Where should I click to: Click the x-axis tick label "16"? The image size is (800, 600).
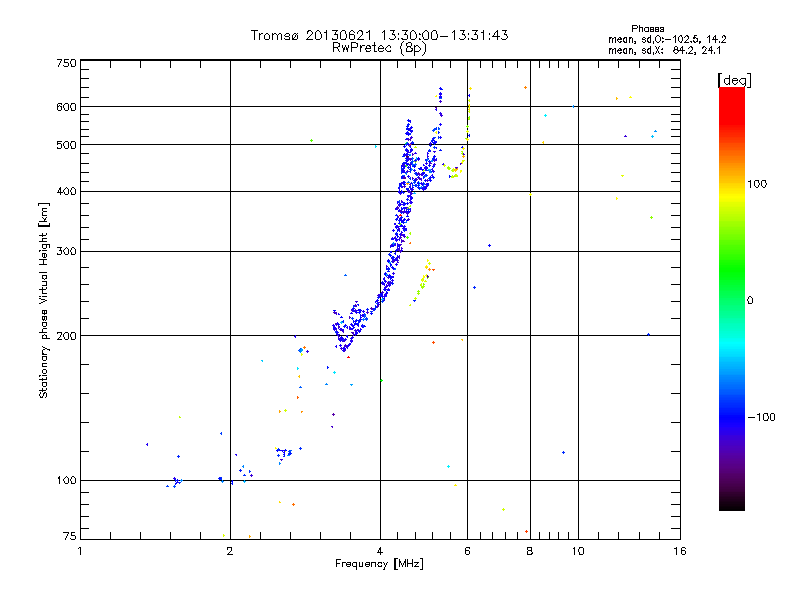pyautogui.click(x=680, y=551)
